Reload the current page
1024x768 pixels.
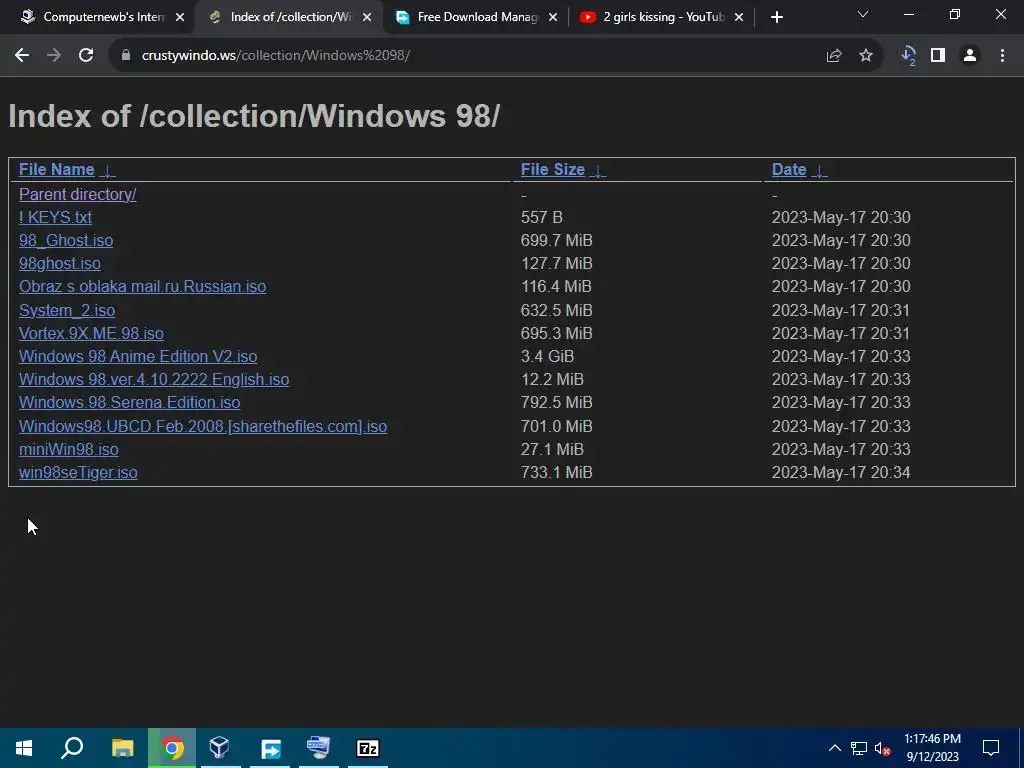(86, 56)
